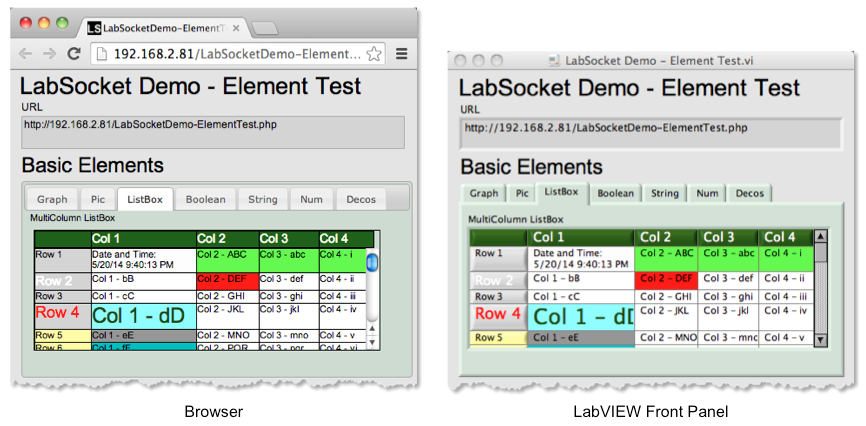Select the Row 1 header in the browser listbox

tap(62, 260)
